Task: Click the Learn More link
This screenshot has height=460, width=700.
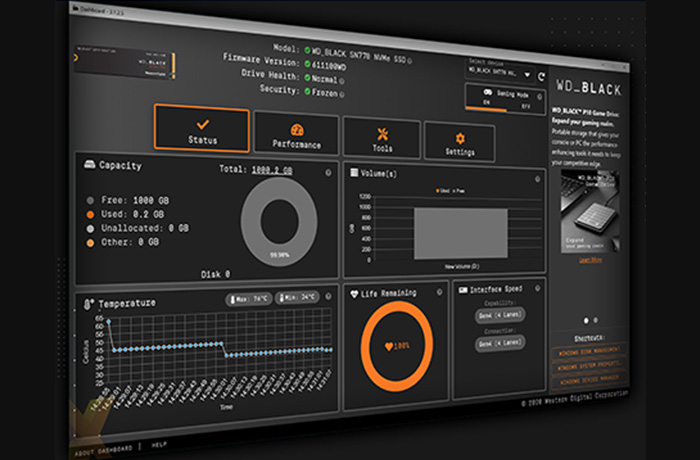Action: 590,260
